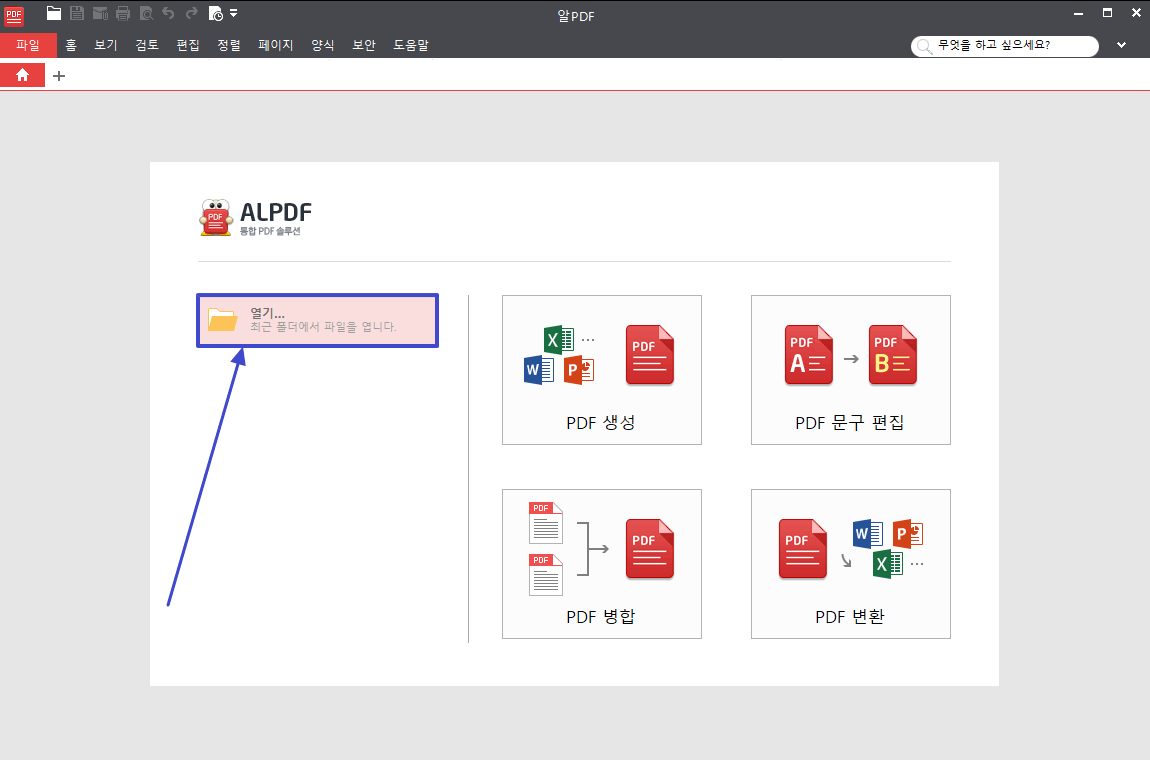Open the 도움말 menu

(x=411, y=45)
